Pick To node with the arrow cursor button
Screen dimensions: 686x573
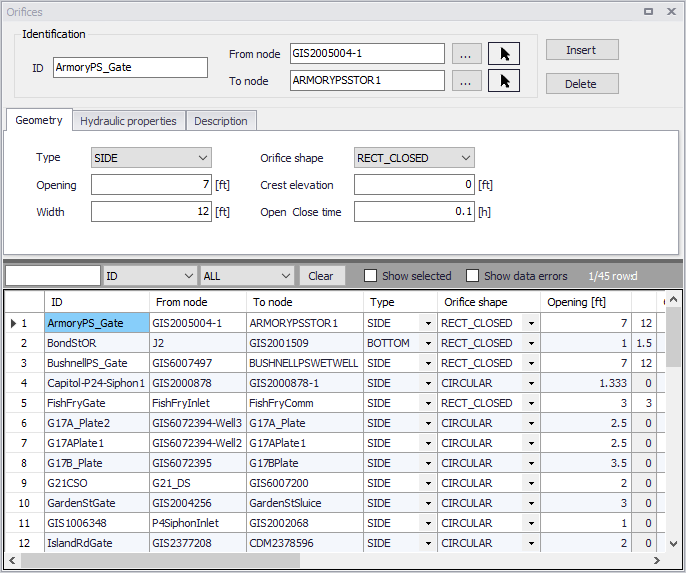point(504,81)
